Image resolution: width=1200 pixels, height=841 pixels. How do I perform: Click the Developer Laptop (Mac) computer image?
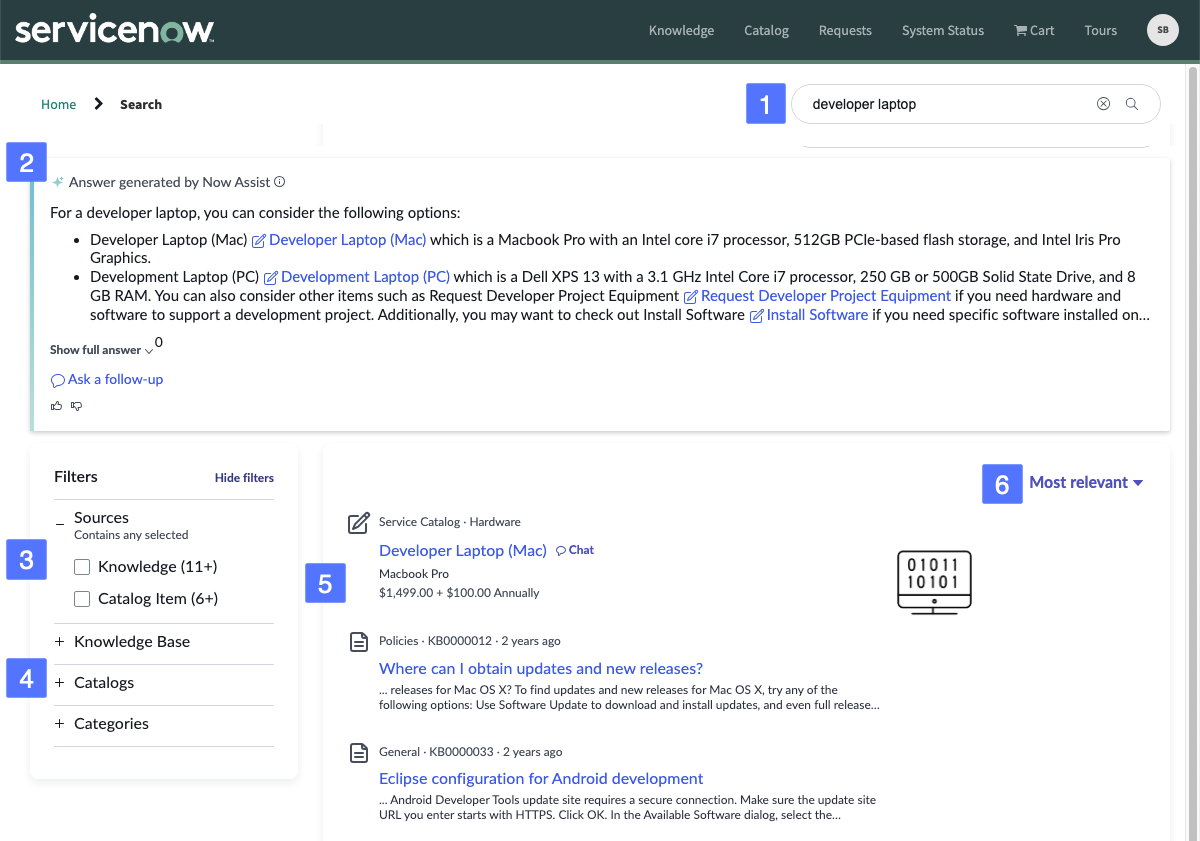[x=933, y=580]
